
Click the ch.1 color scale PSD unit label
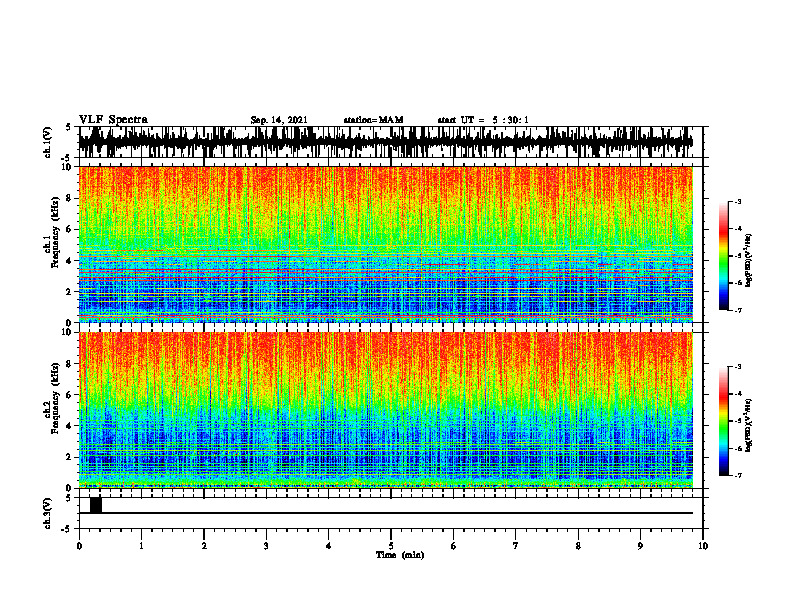point(749,261)
